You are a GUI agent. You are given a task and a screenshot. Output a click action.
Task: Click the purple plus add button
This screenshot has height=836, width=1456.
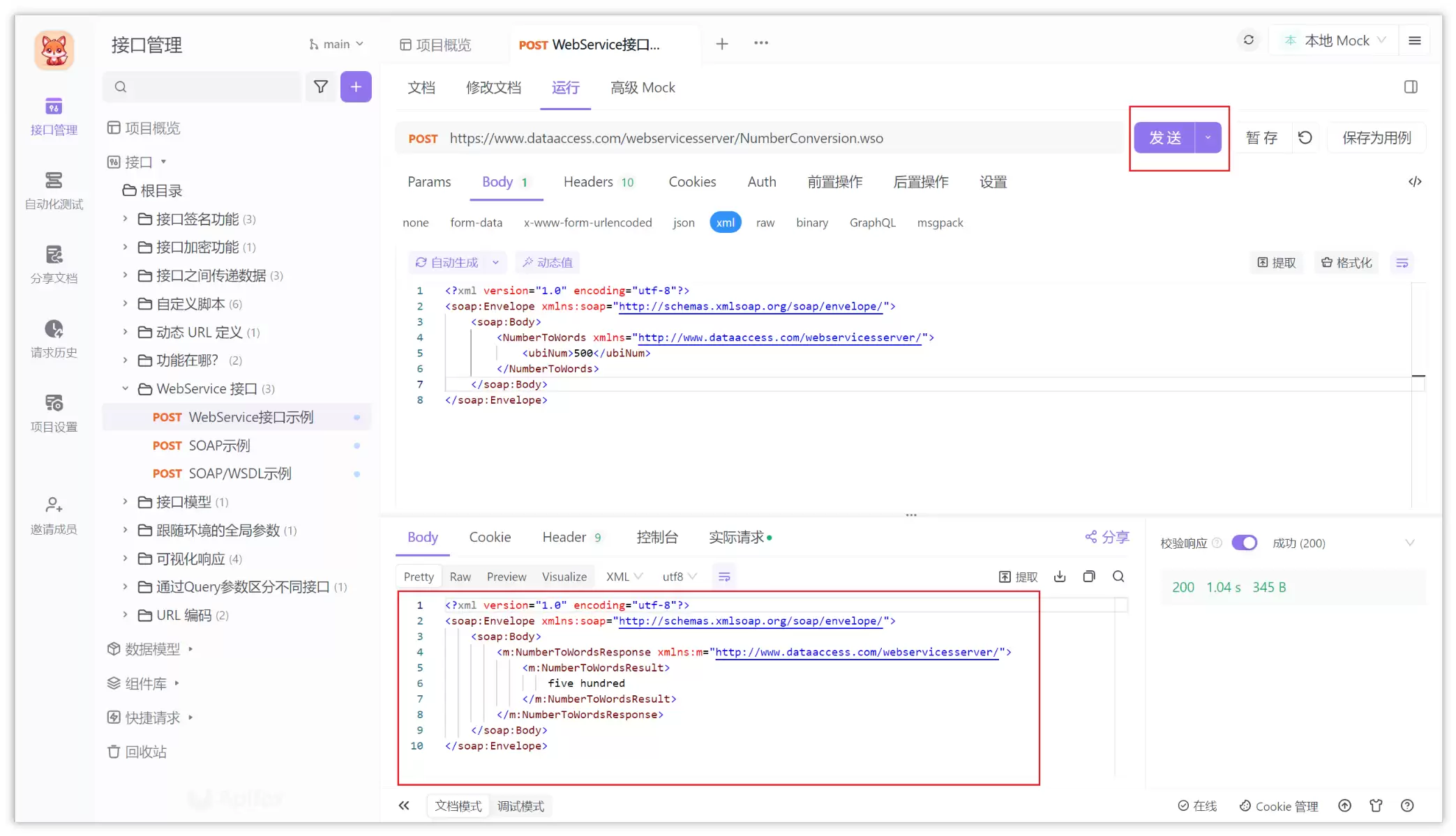[356, 86]
